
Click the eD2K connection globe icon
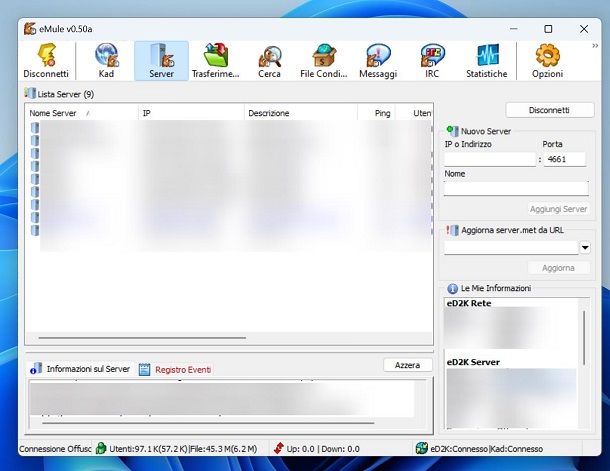(421, 448)
